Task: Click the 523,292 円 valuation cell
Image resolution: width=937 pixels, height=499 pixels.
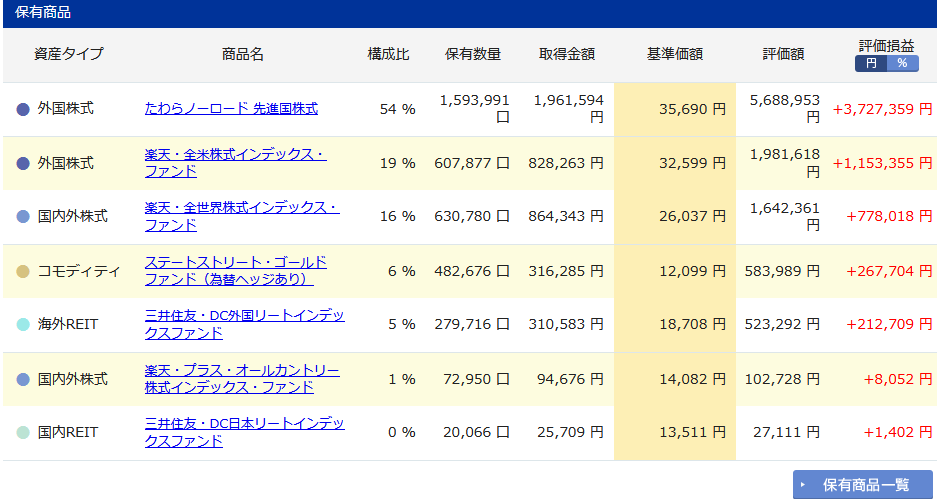Action: point(783,324)
